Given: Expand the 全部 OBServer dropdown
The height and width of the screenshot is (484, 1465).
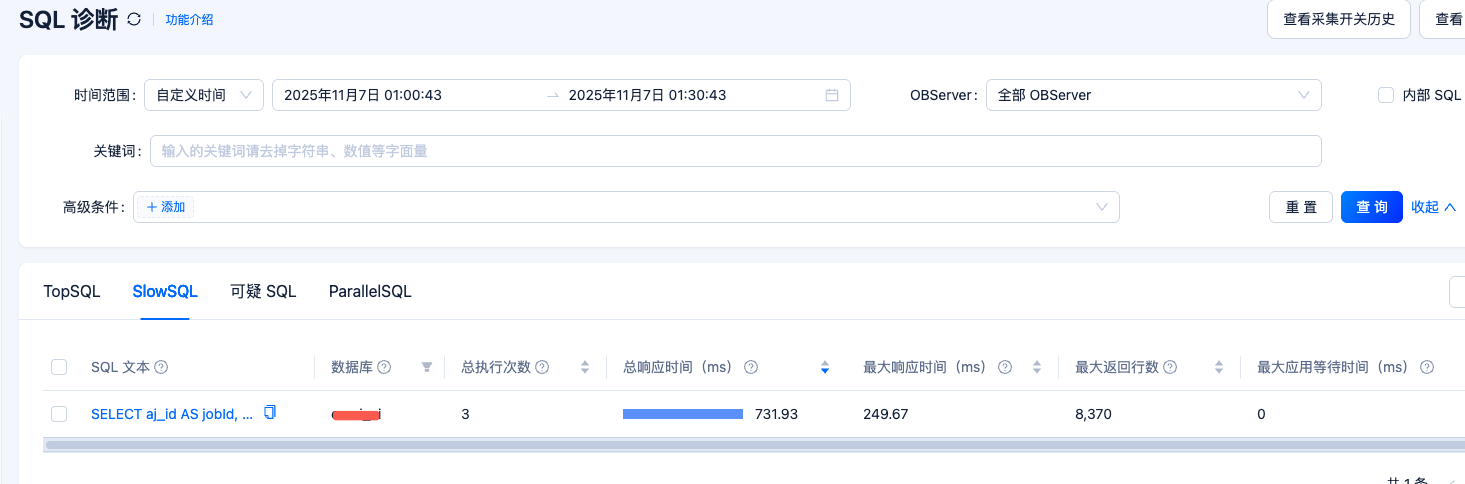Looking at the screenshot, I should (1153, 95).
